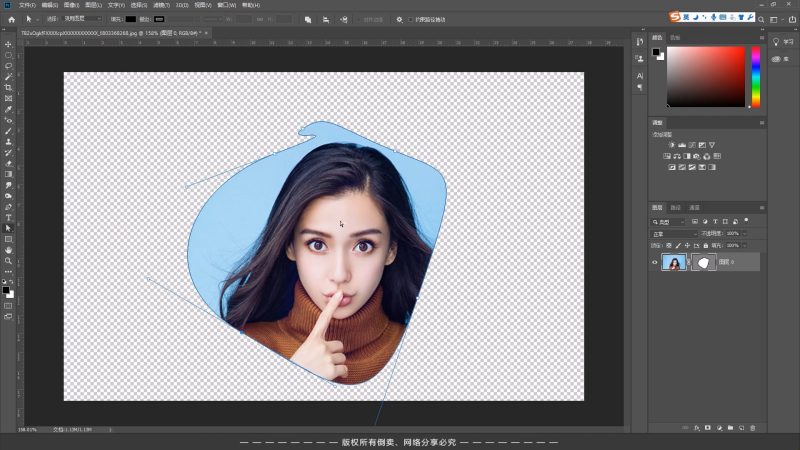The image size is (800, 450).
Task: Open the layer opacity dropdown
Action: coord(744,233)
